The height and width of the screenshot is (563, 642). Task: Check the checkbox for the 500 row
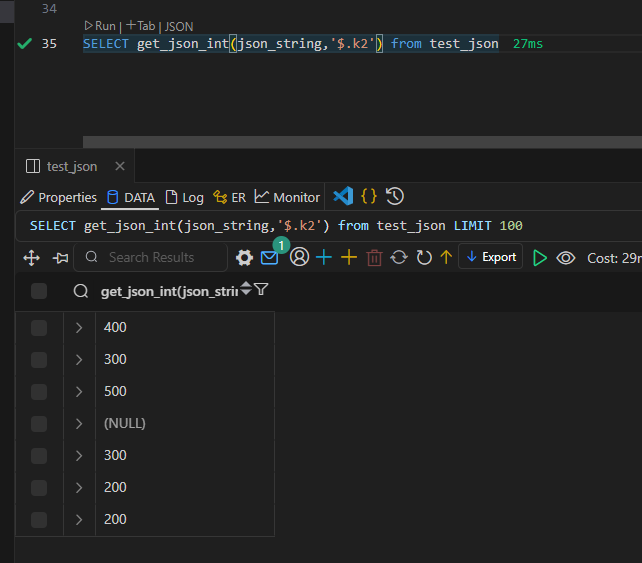(x=39, y=392)
